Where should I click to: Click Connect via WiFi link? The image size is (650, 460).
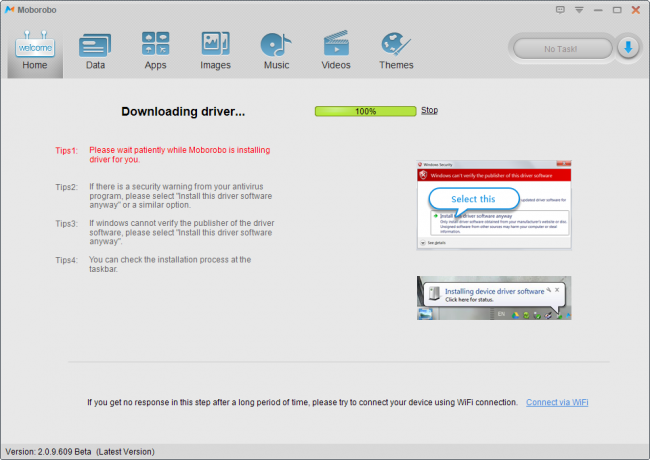(557, 402)
